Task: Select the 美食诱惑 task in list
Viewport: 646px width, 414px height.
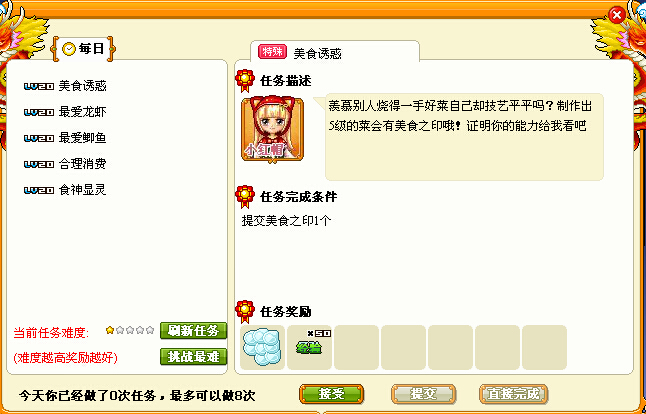Action: pos(65,86)
